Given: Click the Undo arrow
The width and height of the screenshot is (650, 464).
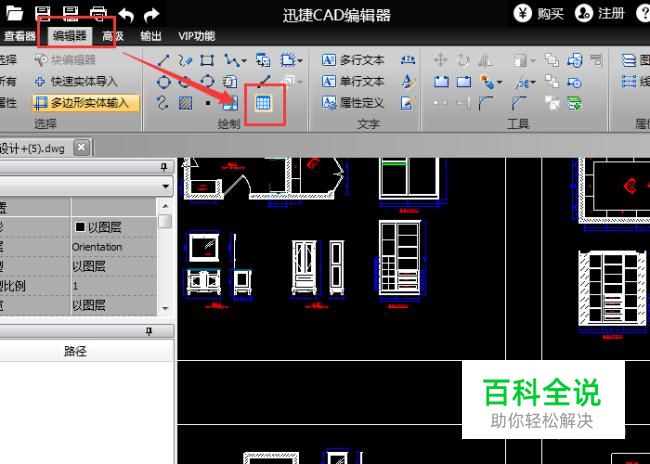Looking at the screenshot, I should point(126,15).
